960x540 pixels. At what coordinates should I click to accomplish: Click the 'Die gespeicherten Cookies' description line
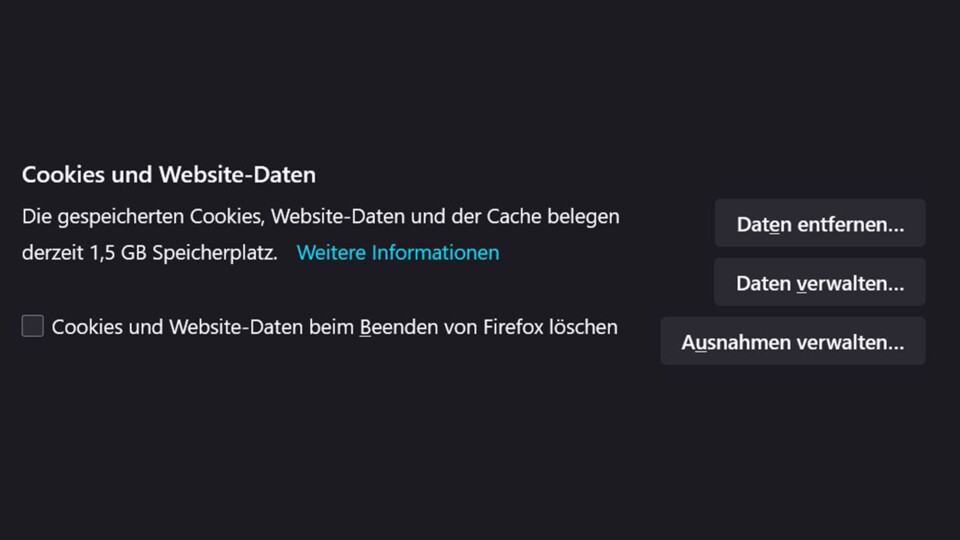click(x=321, y=216)
